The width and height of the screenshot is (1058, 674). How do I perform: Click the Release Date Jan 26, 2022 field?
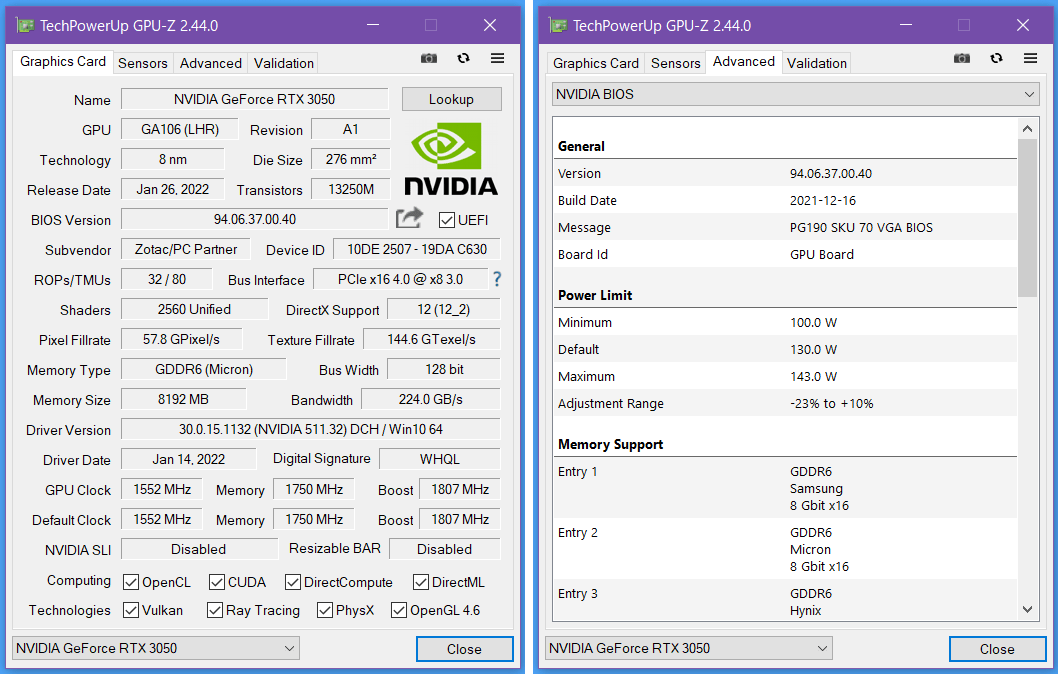click(173, 190)
